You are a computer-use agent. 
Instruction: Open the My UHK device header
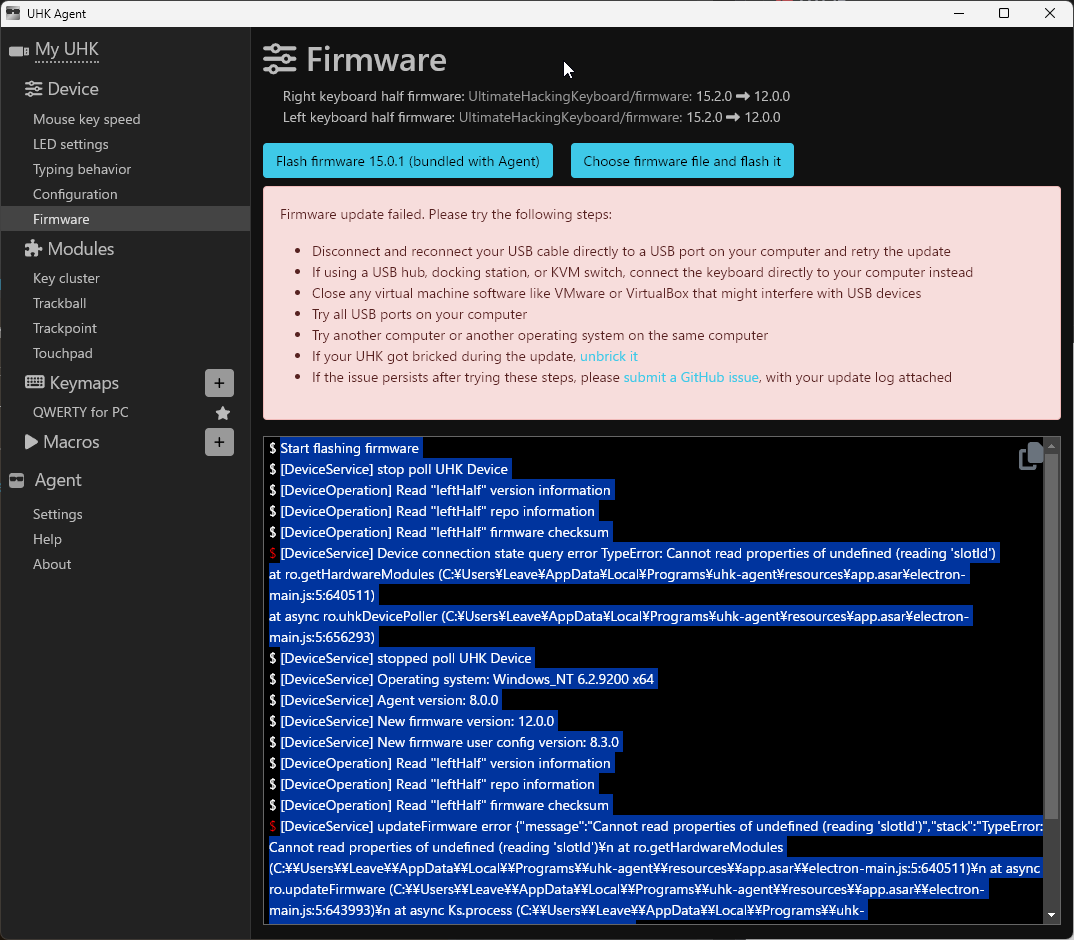[x=66, y=50]
